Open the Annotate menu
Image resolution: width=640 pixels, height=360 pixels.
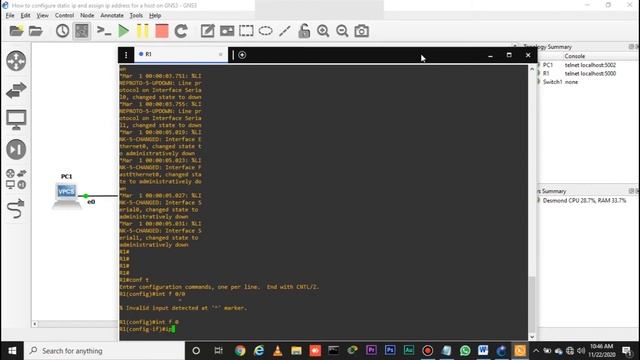112,16
